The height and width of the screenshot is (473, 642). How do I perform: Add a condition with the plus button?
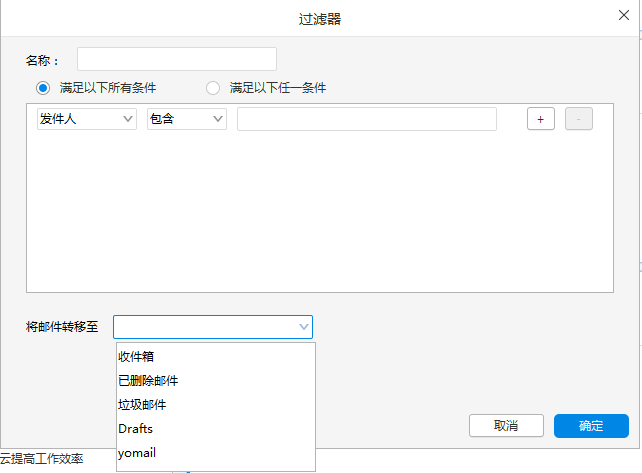(540, 119)
